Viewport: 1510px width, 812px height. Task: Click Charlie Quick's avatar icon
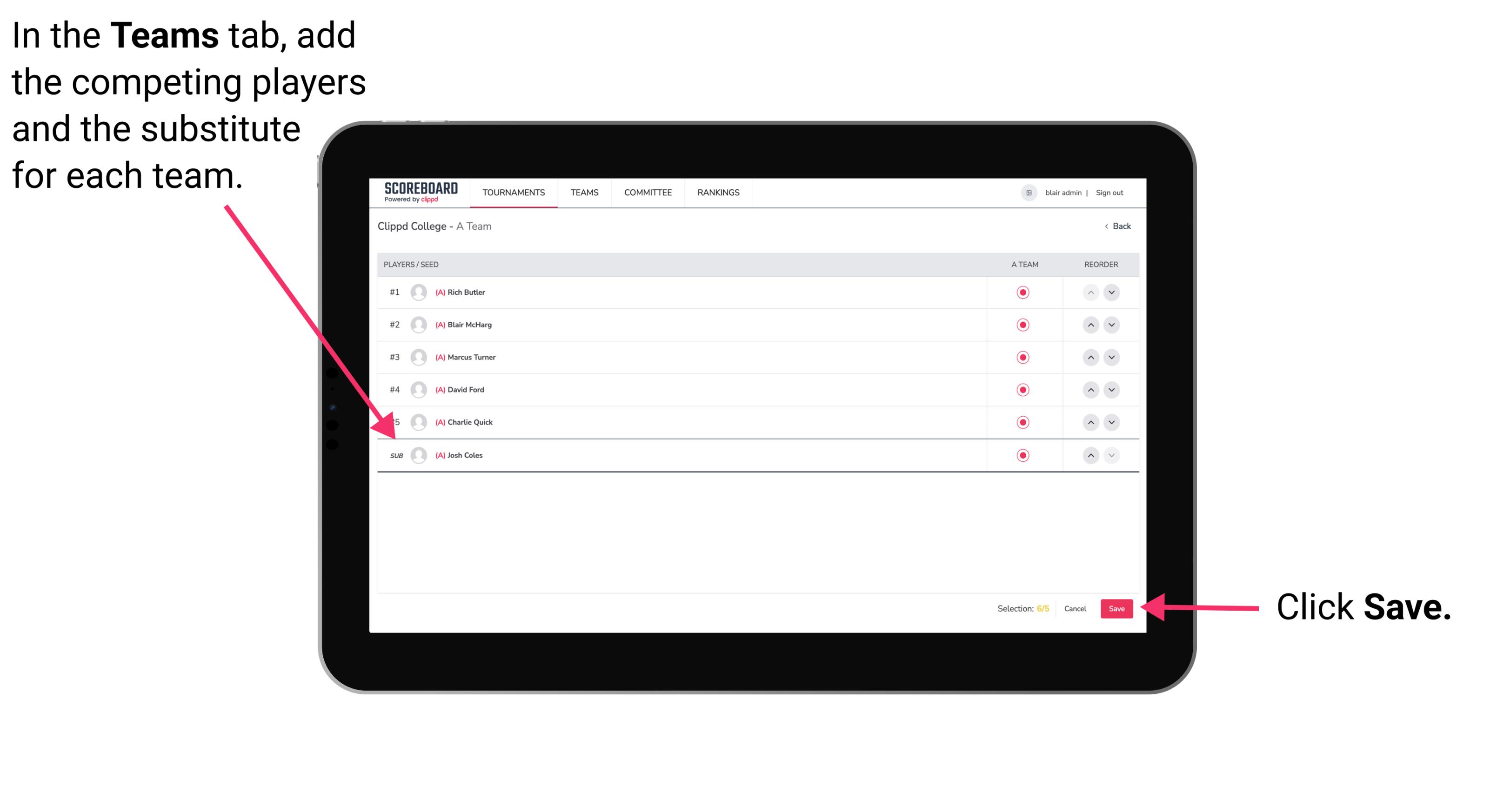(x=419, y=422)
